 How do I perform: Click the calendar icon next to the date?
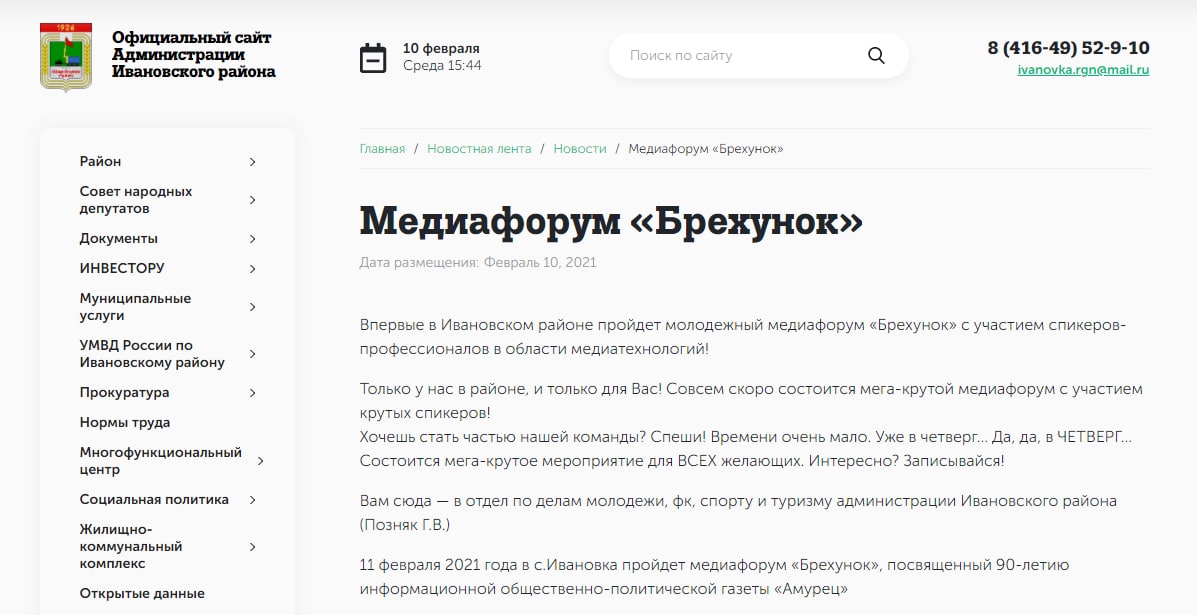(373, 58)
